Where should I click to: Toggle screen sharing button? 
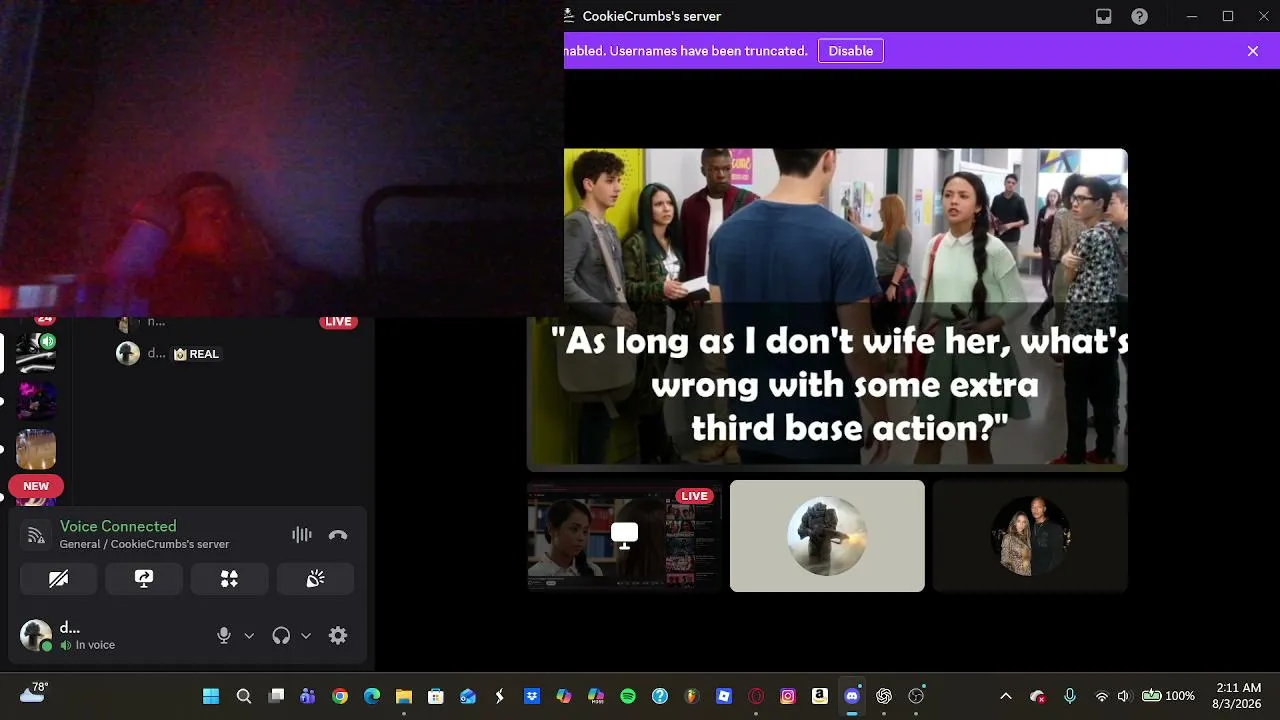144,579
